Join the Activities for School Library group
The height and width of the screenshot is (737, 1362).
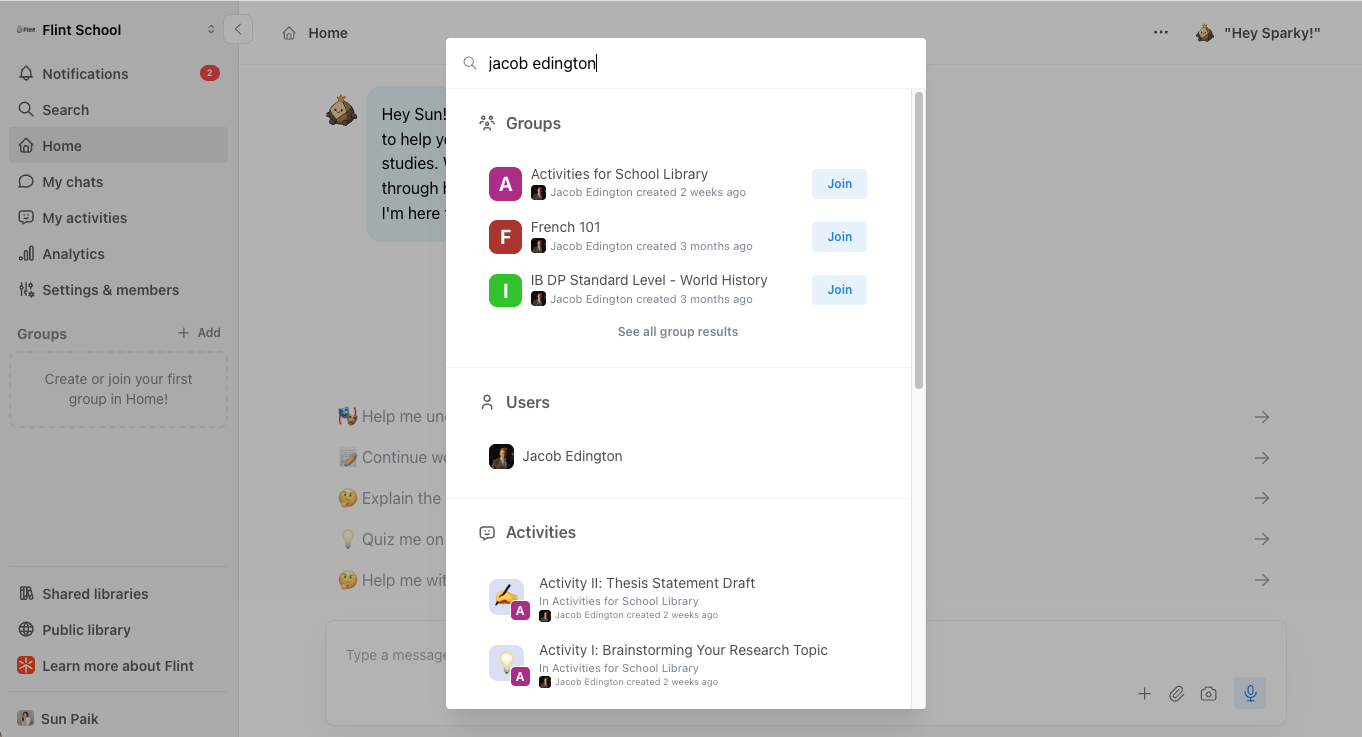(839, 184)
